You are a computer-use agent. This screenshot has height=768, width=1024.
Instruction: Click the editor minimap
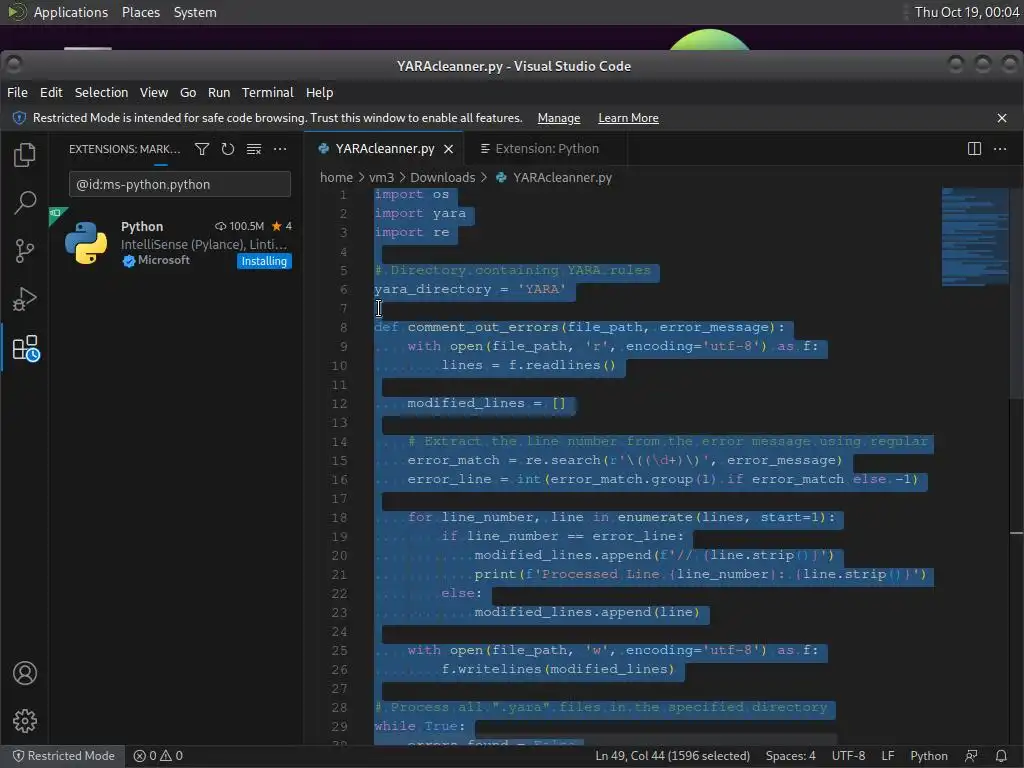975,237
